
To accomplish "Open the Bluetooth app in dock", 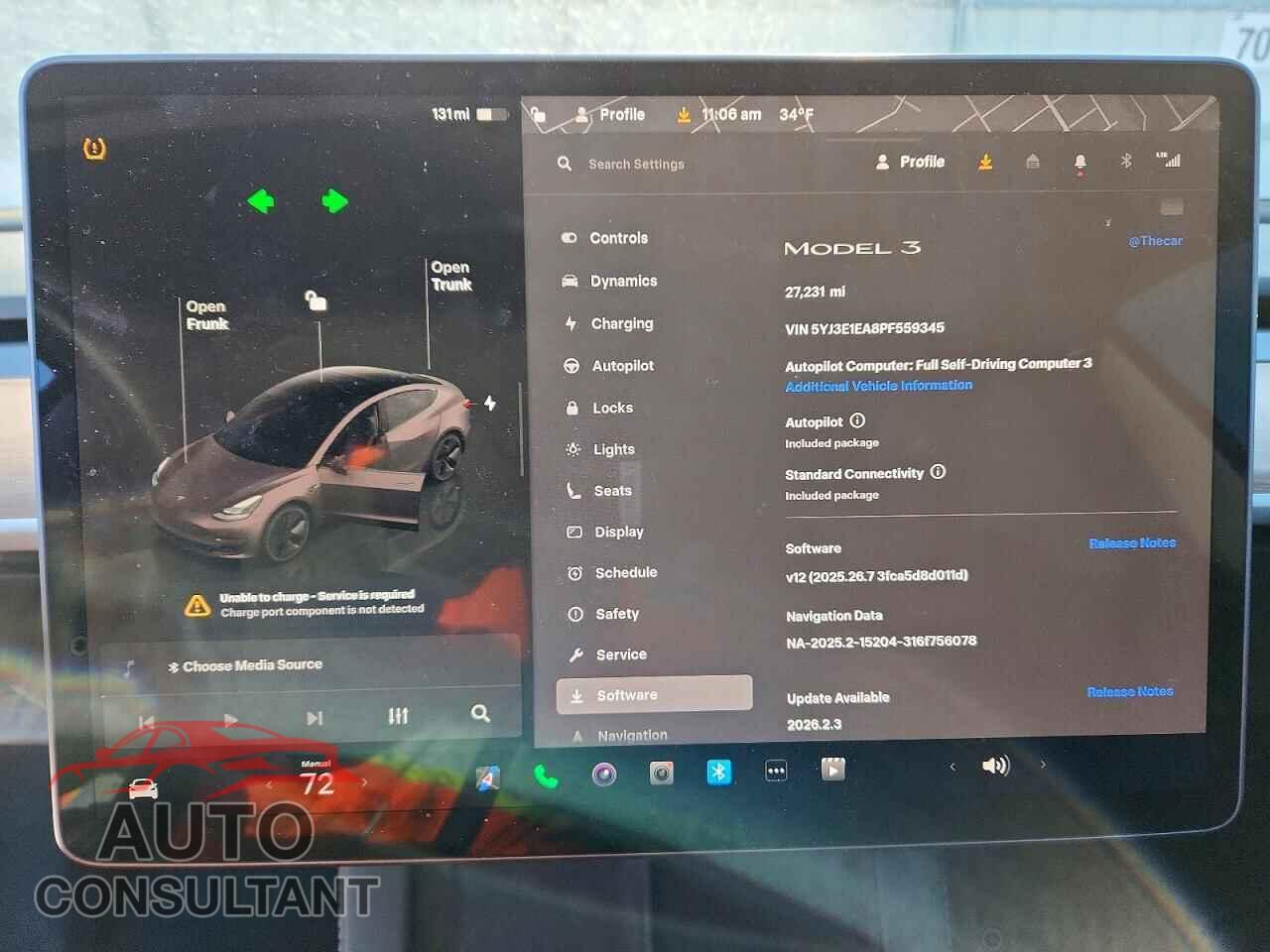I will (719, 771).
